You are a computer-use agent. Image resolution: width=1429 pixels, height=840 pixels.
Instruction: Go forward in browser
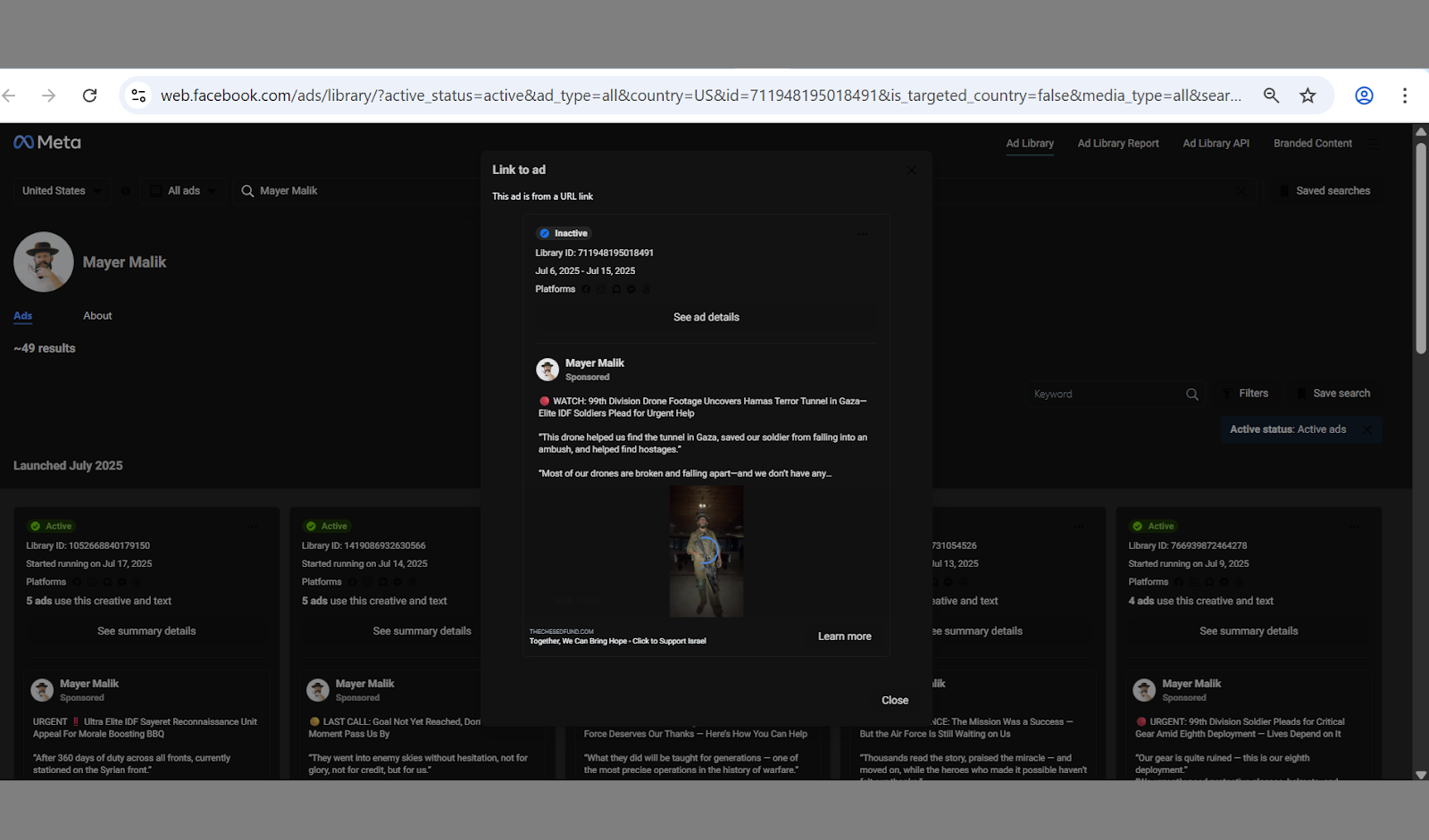coord(49,96)
